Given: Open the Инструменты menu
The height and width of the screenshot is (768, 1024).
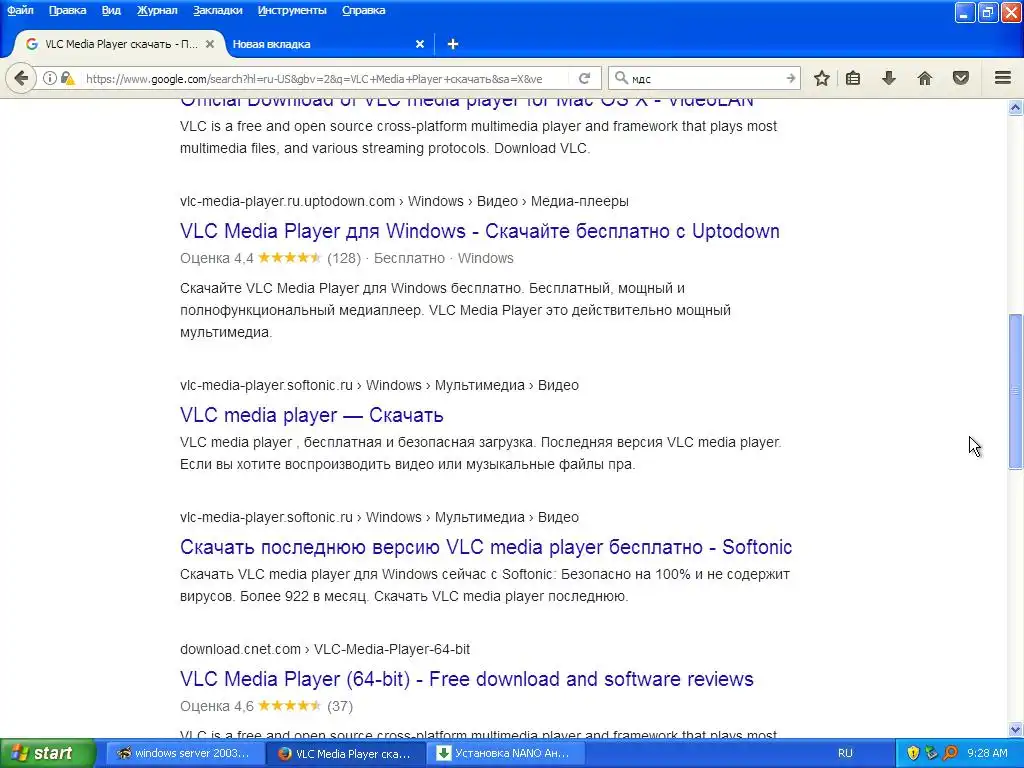Looking at the screenshot, I should tap(292, 10).
